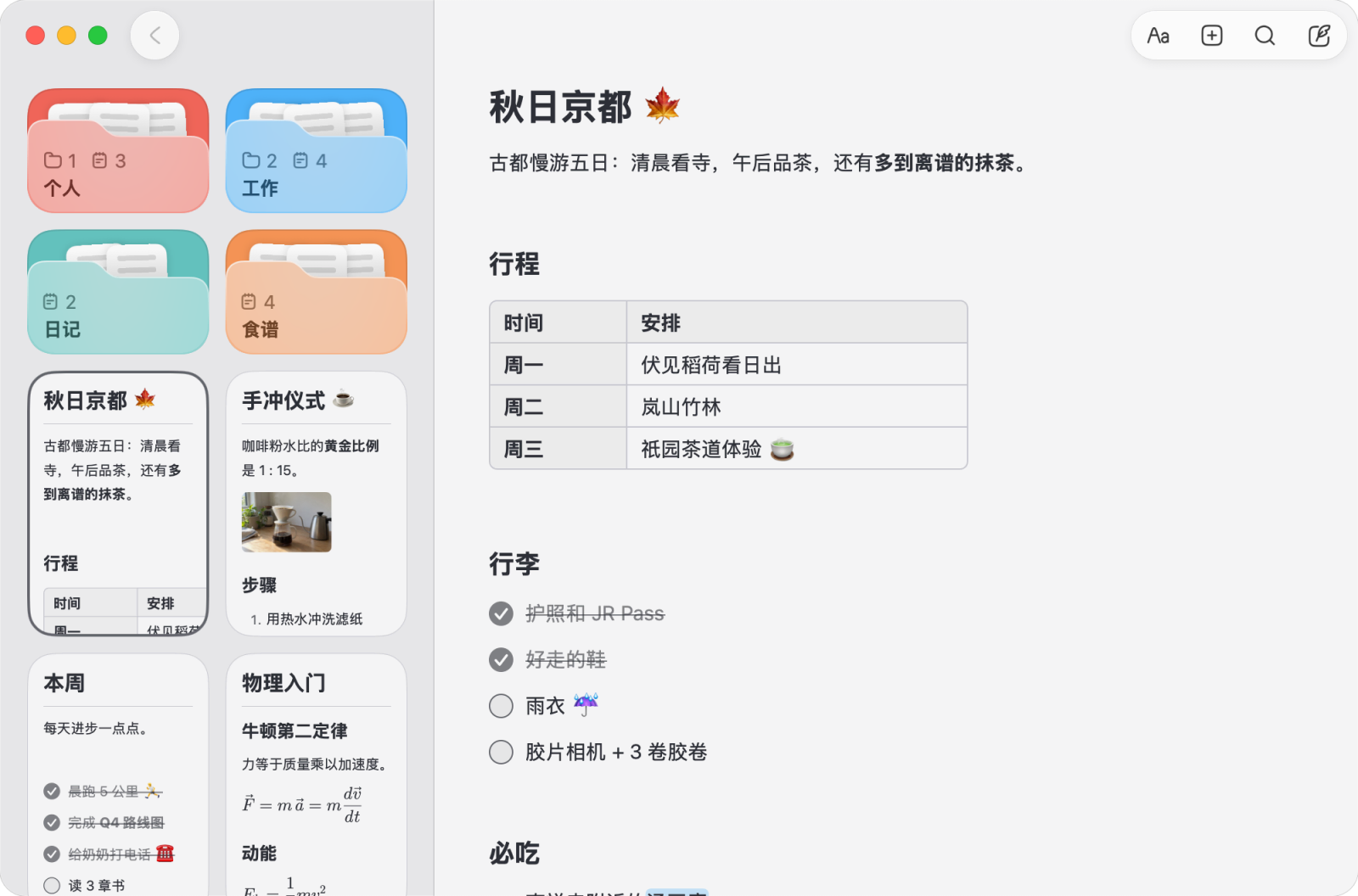This screenshot has height=896, width=1358.
Task: Create a new note with compose icon
Action: click(x=1319, y=36)
